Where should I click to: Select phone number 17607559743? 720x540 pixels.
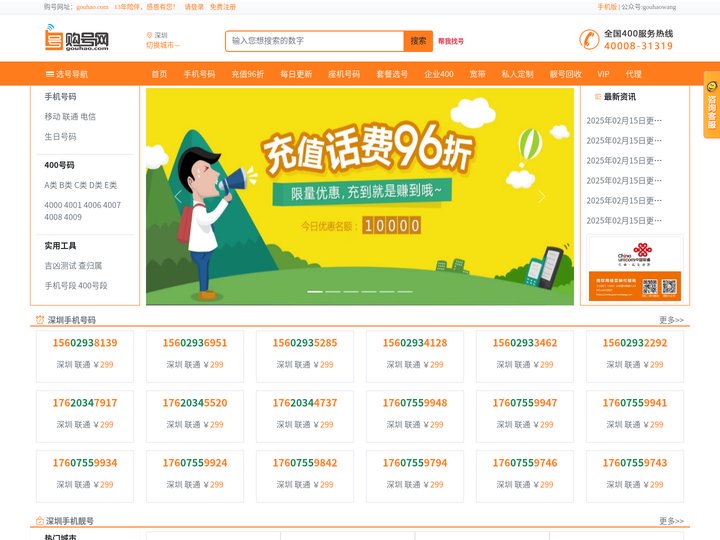coord(635,462)
